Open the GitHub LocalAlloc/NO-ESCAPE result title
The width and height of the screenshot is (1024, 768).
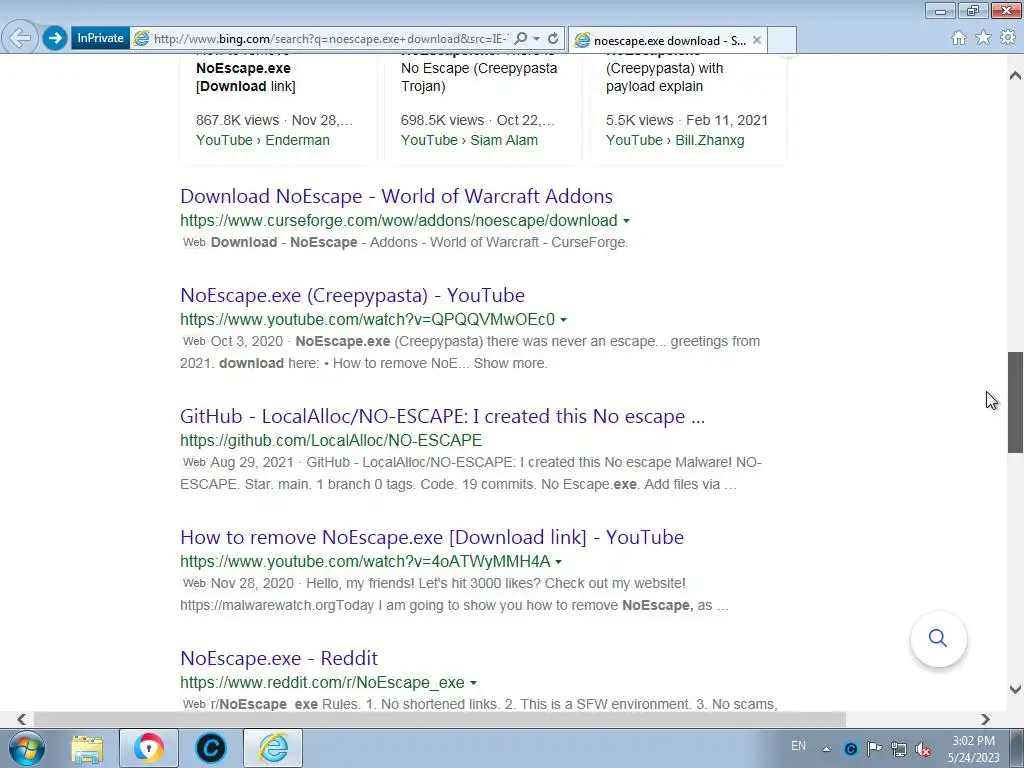coord(443,416)
